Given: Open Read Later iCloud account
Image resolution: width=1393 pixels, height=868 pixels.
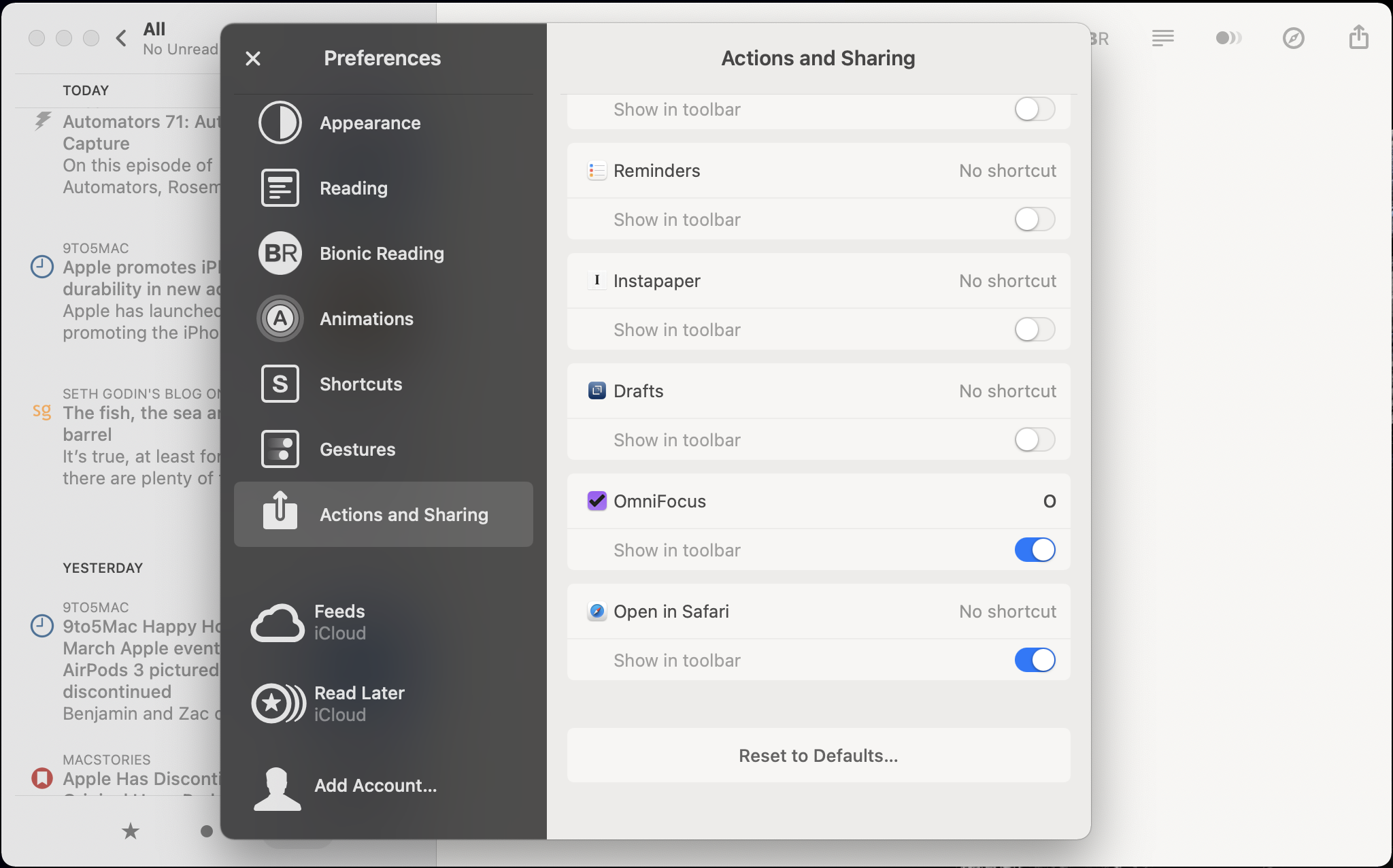Looking at the screenshot, I should coord(359,703).
